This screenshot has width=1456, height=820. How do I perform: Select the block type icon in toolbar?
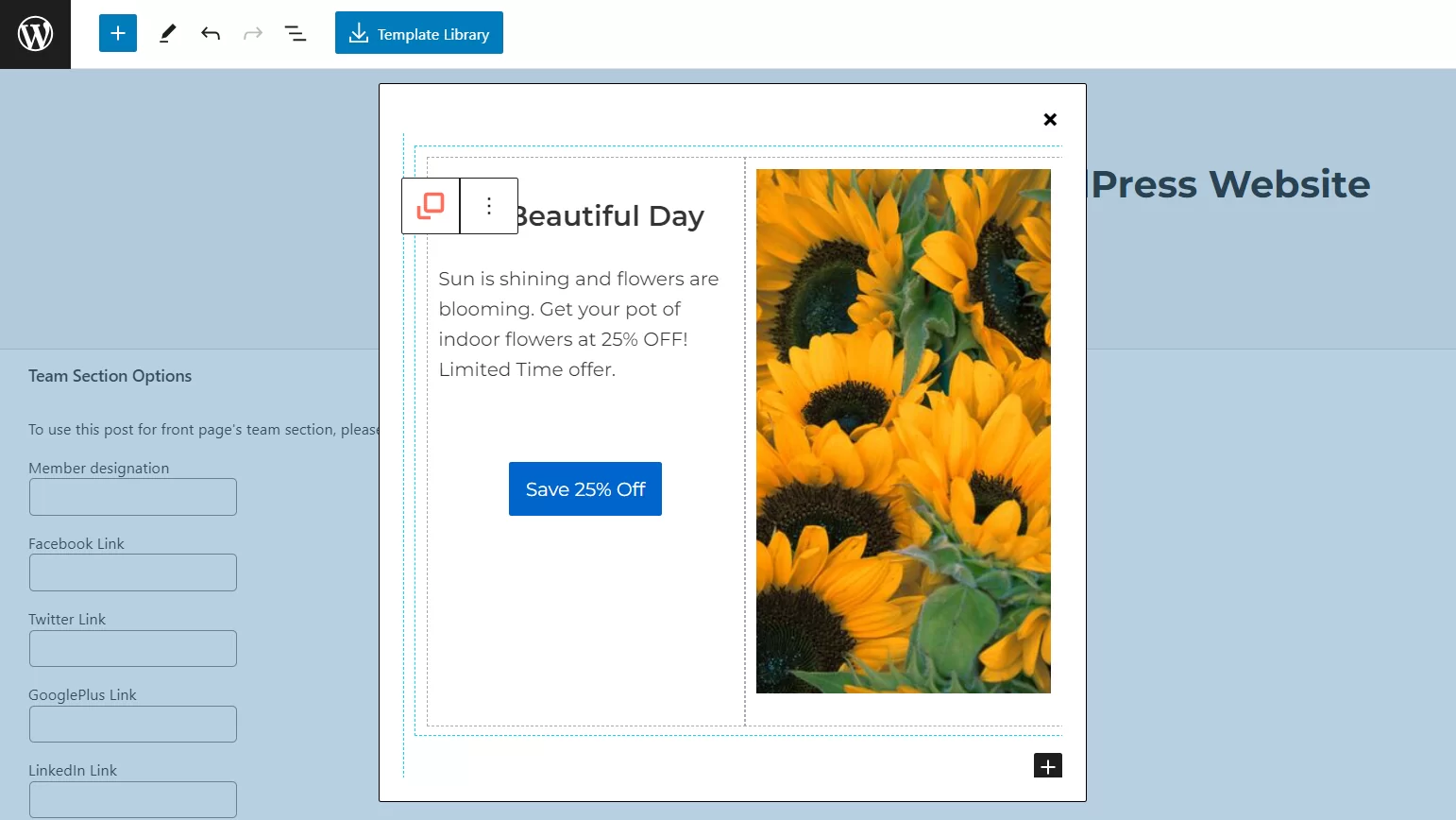(x=431, y=206)
